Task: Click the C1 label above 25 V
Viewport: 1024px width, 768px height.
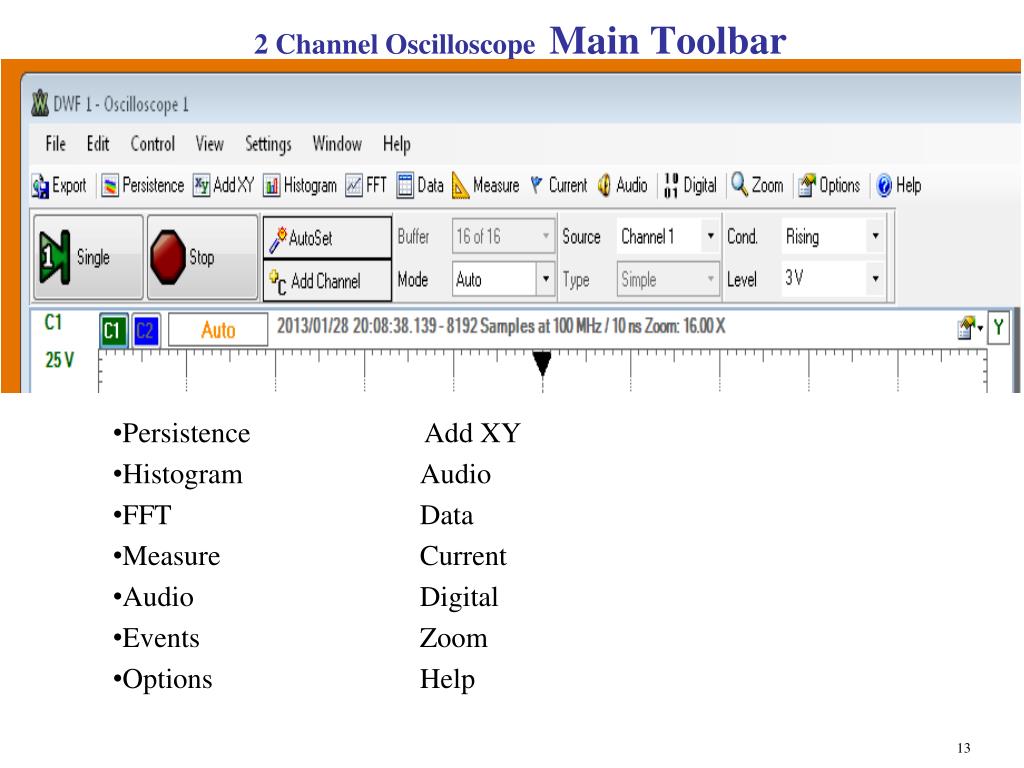Action: 54,322
